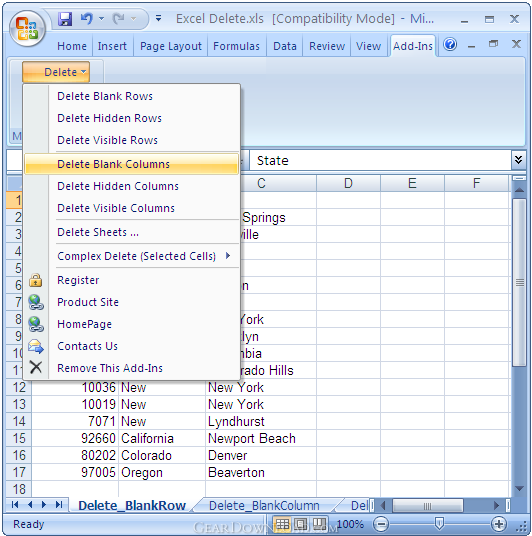Click the zoom in plus button
Viewport: 532px width, 536px height.
(x=499, y=524)
